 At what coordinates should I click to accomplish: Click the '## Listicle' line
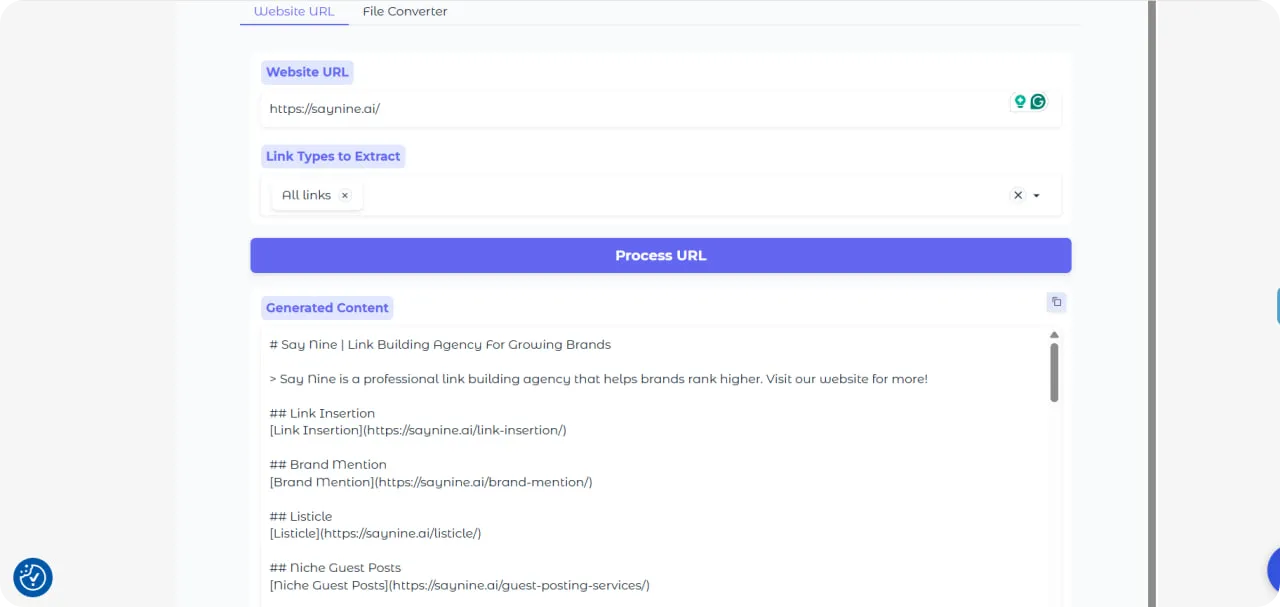coord(301,516)
